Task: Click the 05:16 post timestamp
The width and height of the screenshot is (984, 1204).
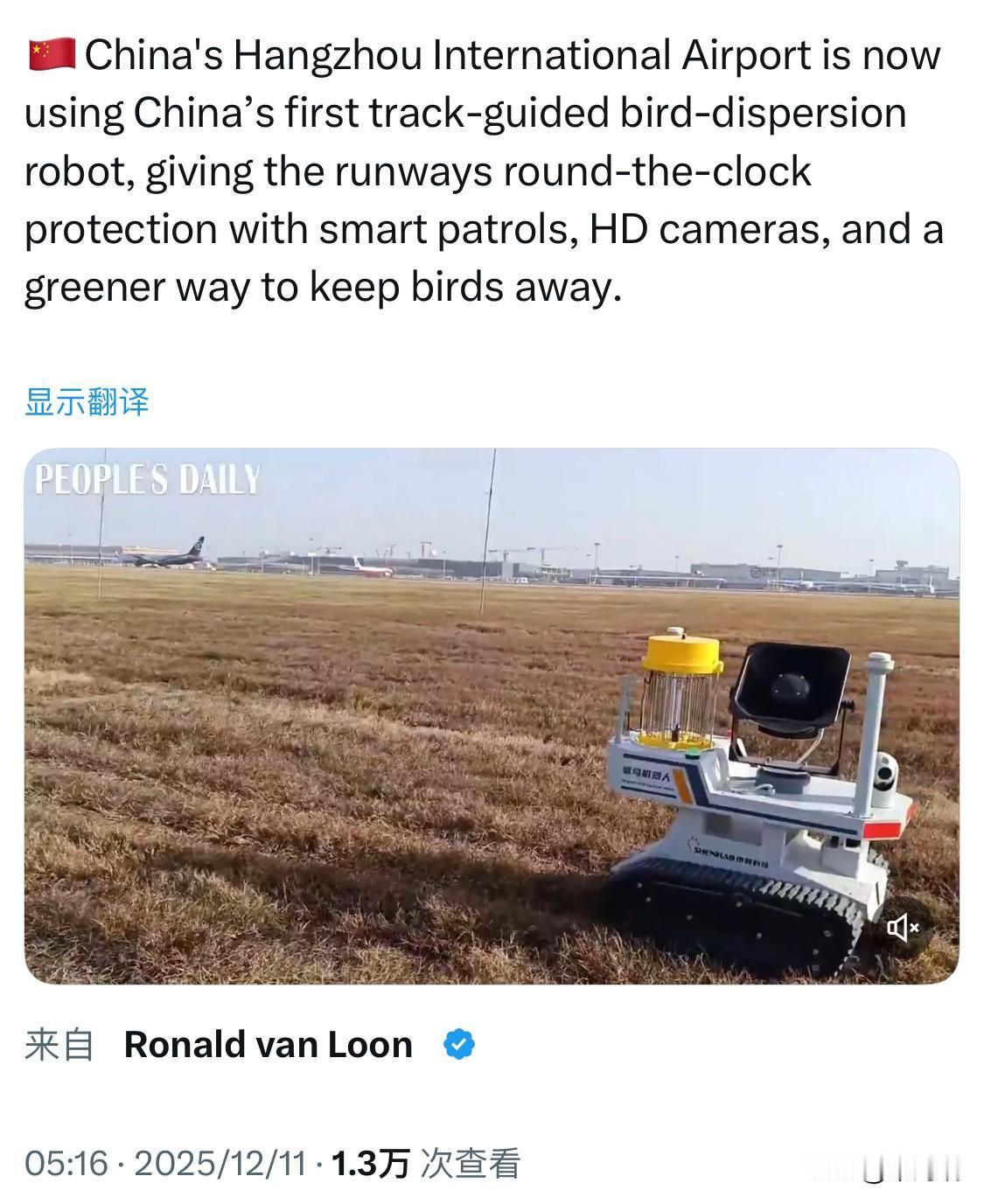Action: click(66, 1163)
